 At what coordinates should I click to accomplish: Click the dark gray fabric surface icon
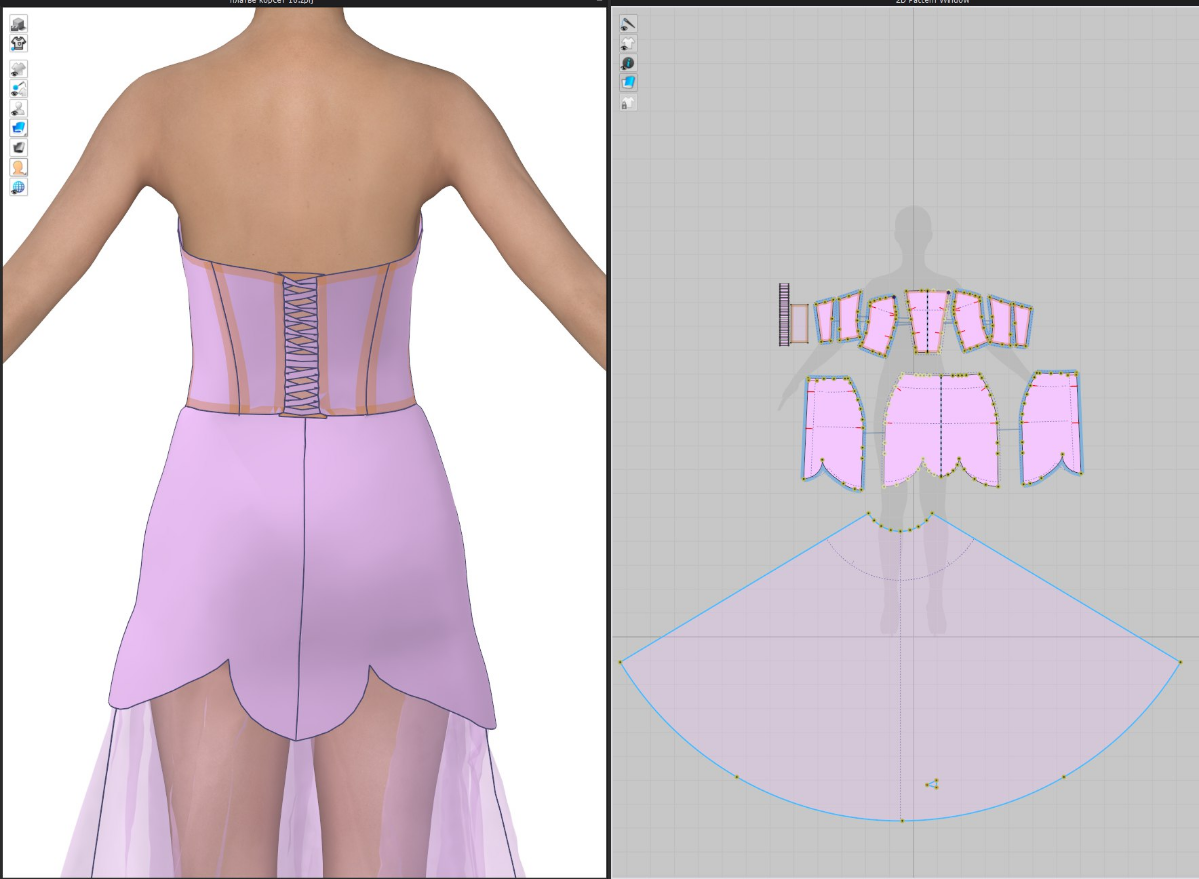(x=19, y=148)
